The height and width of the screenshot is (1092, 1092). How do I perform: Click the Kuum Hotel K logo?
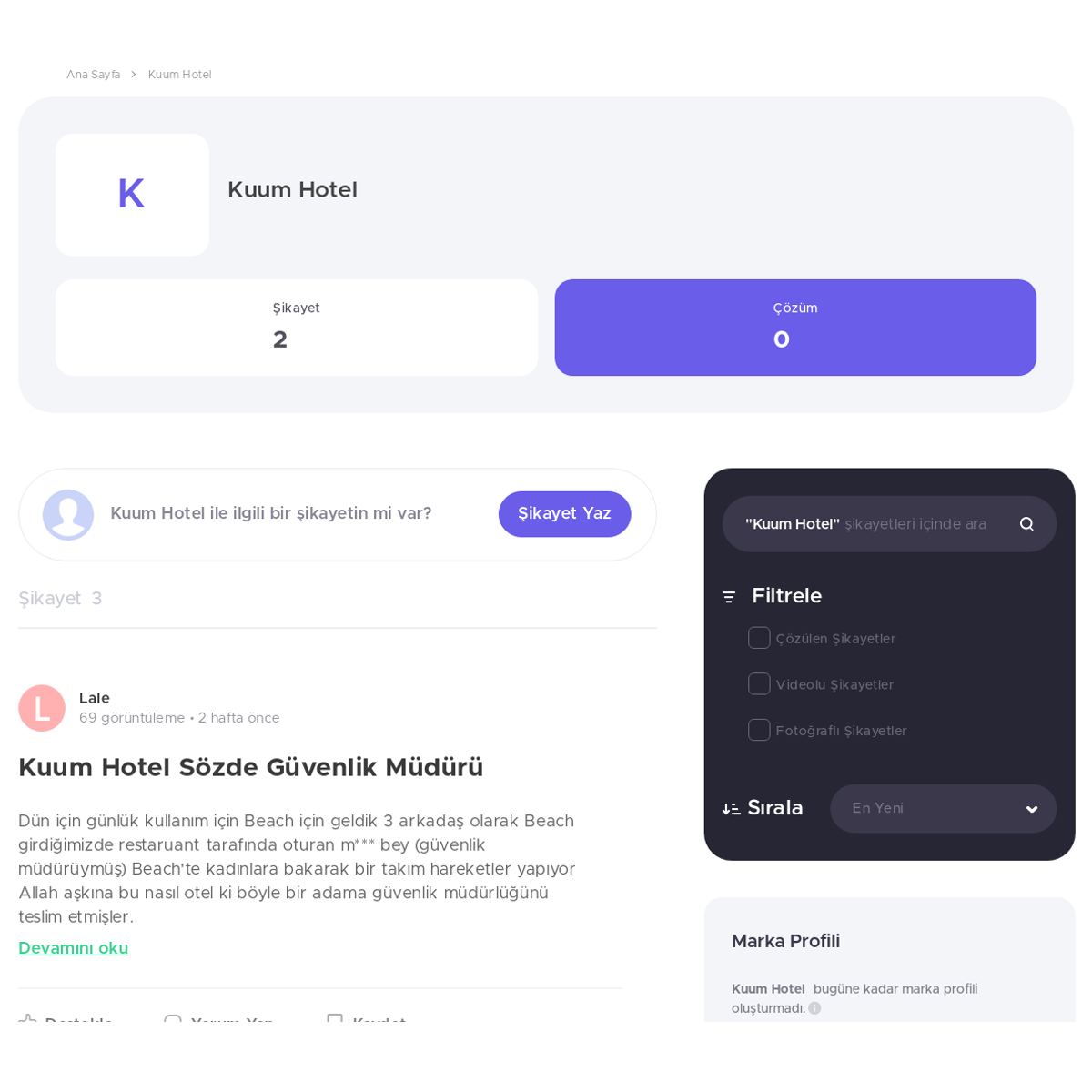(x=132, y=195)
